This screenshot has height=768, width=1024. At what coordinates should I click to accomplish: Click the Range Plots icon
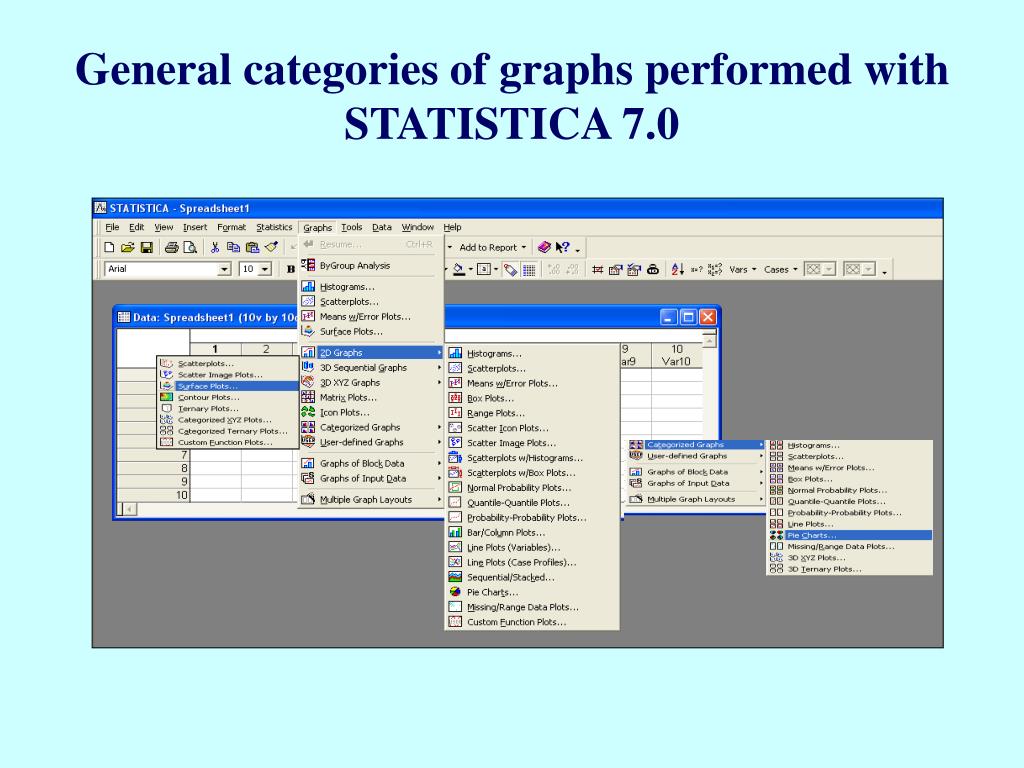(455, 413)
